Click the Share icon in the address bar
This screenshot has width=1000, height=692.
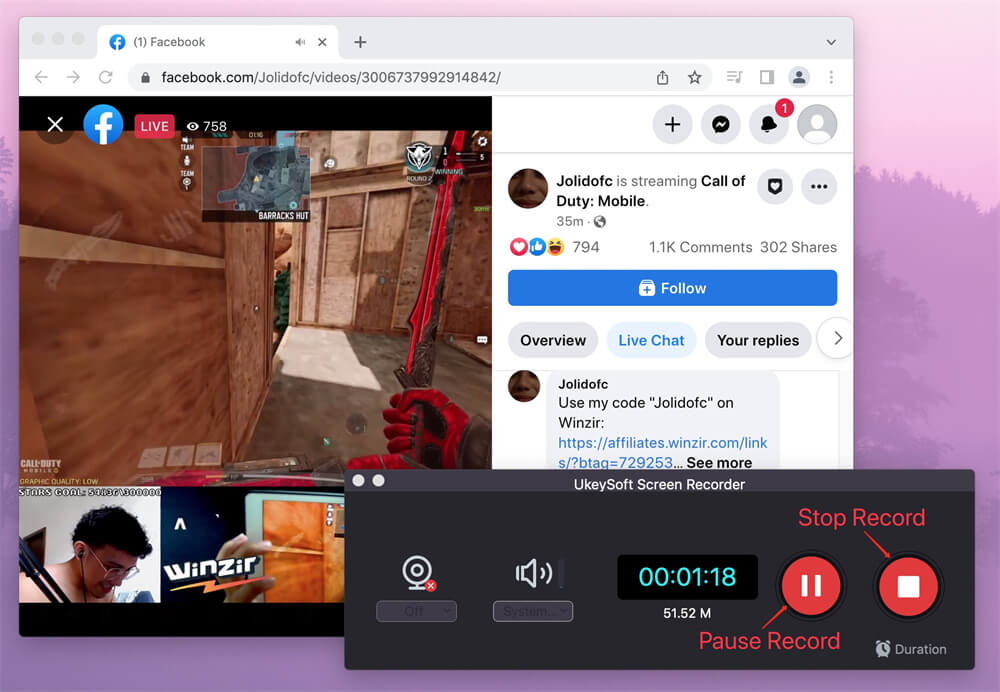(x=662, y=76)
